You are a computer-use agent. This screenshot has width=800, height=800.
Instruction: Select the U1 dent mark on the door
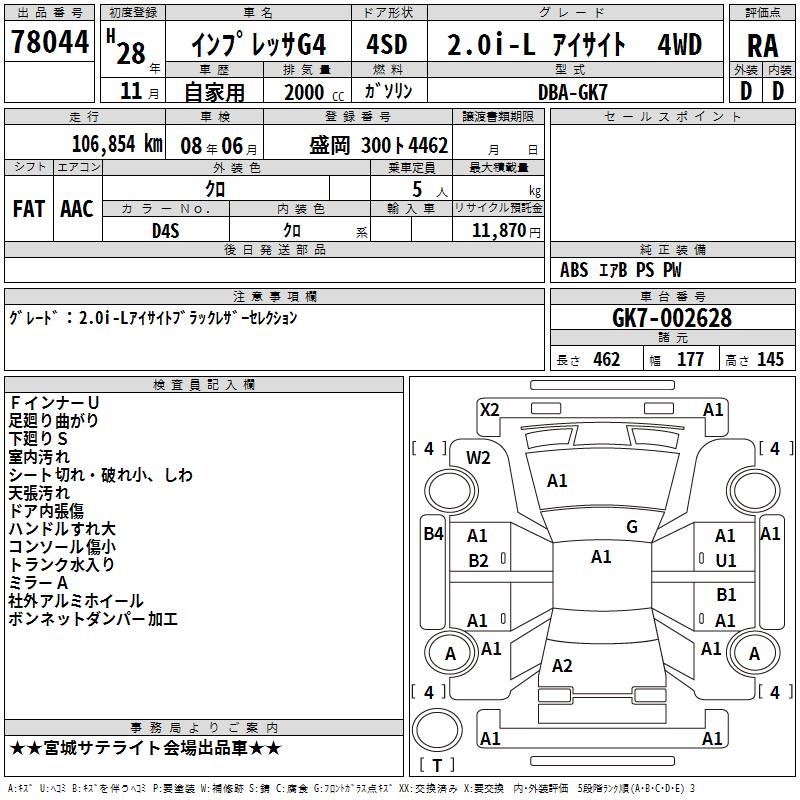point(726,561)
